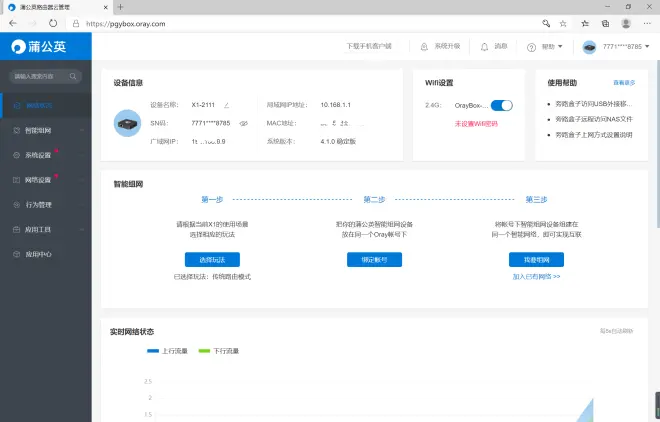Image resolution: width=660 pixels, height=422 pixels.
Task: Open 网络设置 in the sidebar
Action: [46, 180]
